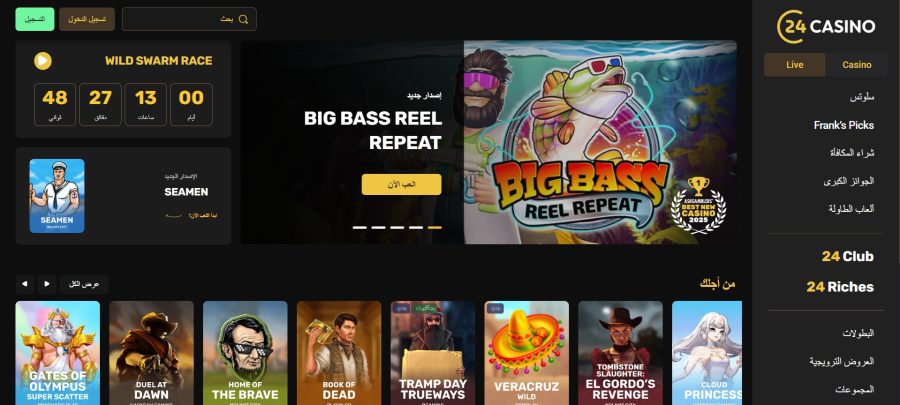Select the last carousel slide indicator
This screenshot has height=405, width=900.
435,228
